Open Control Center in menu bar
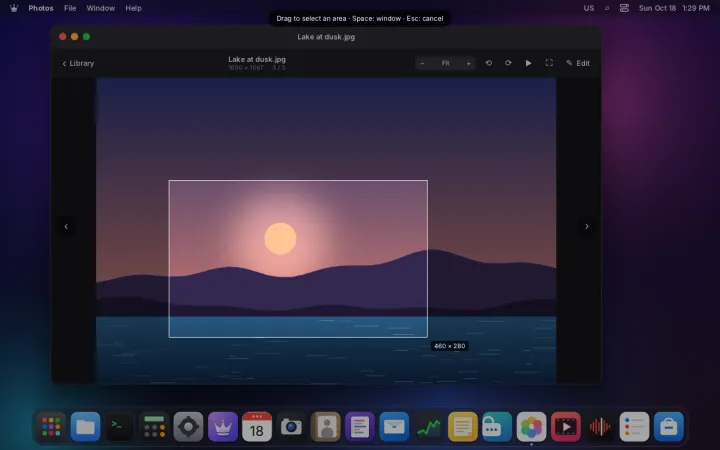Image resolution: width=720 pixels, height=450 pixels. (x=624, y=8)
